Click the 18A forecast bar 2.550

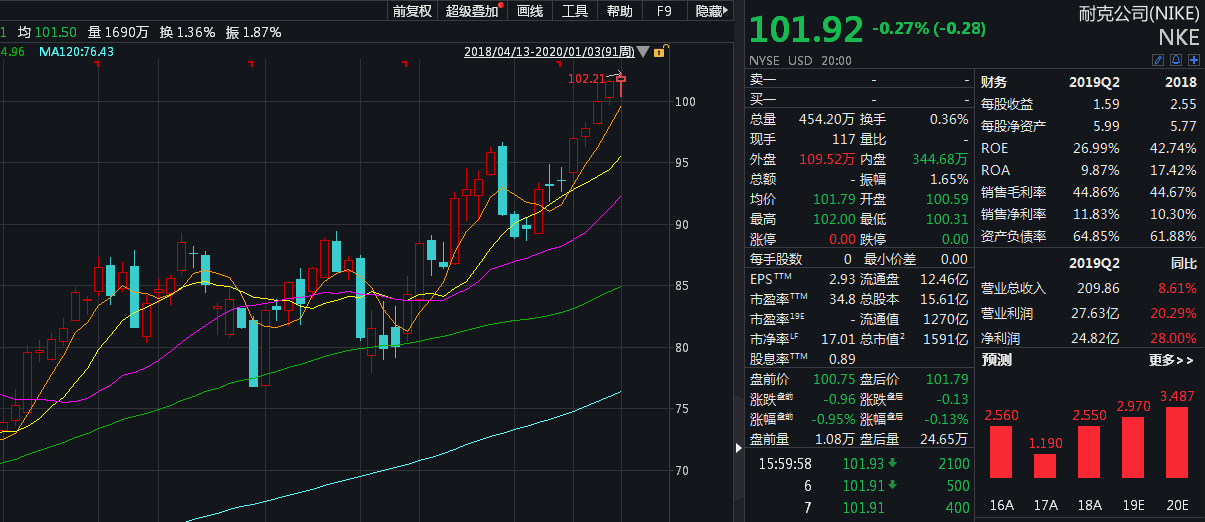click(x=1088, y=452)
